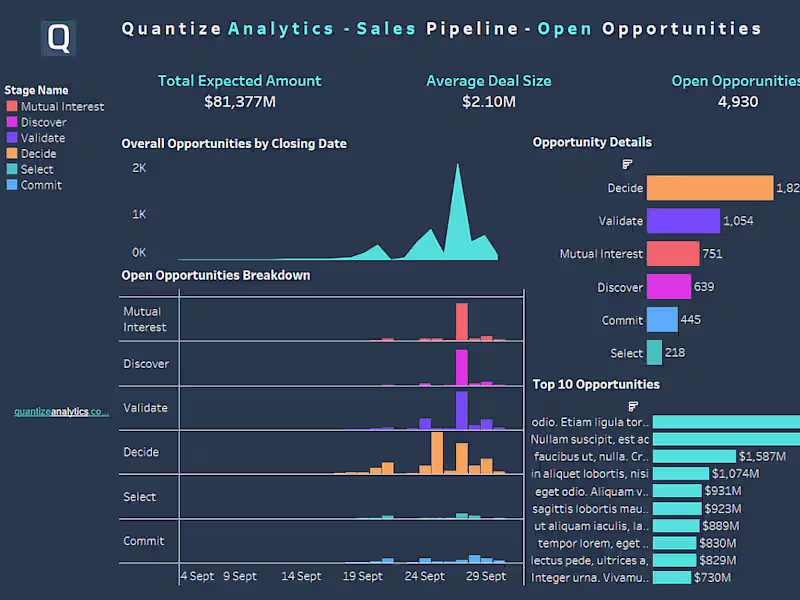
Task: Click sort icon above Top 10 Opportunities
Action: pos(633,405)
